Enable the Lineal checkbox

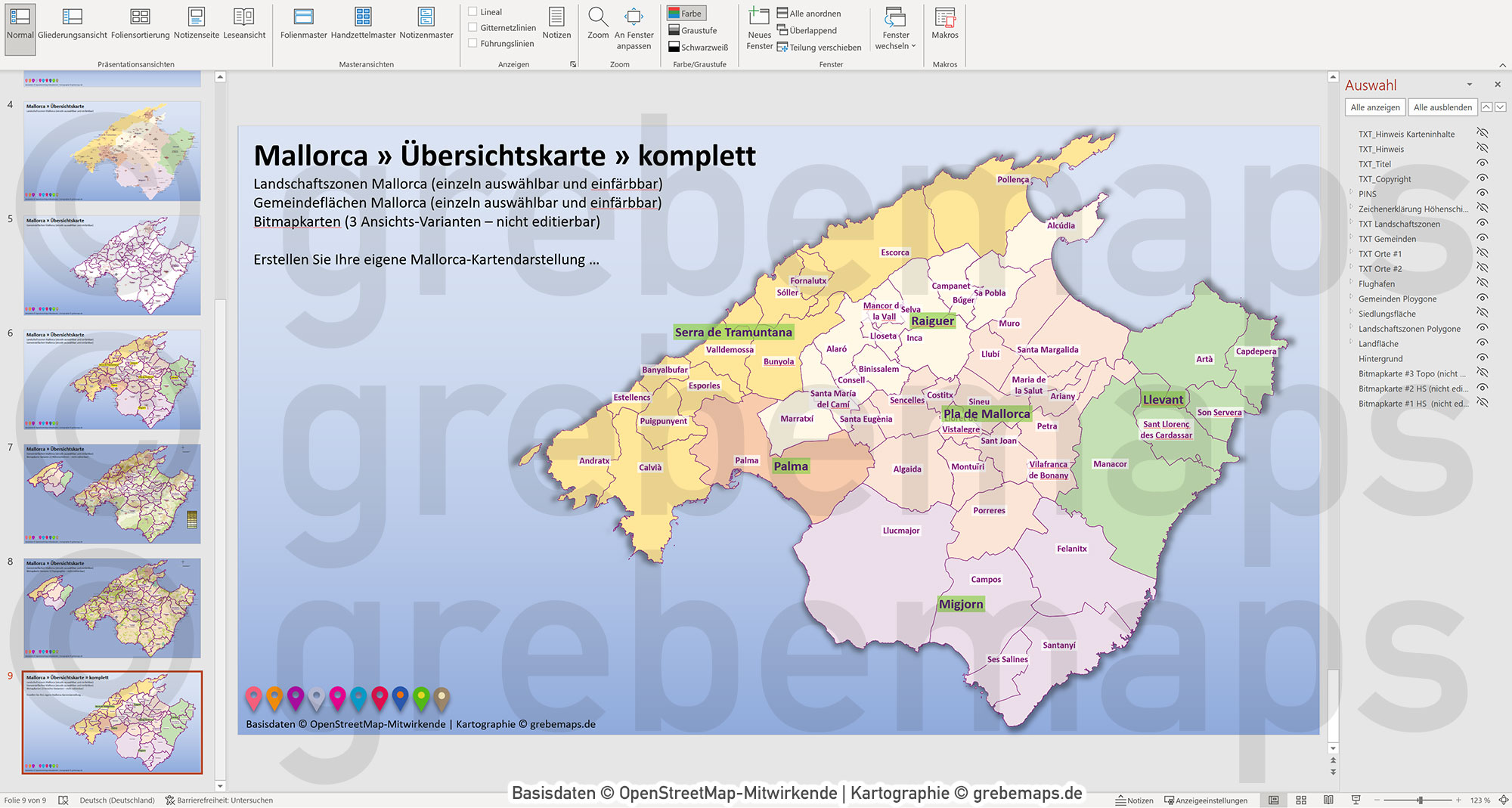pos(472,11)
